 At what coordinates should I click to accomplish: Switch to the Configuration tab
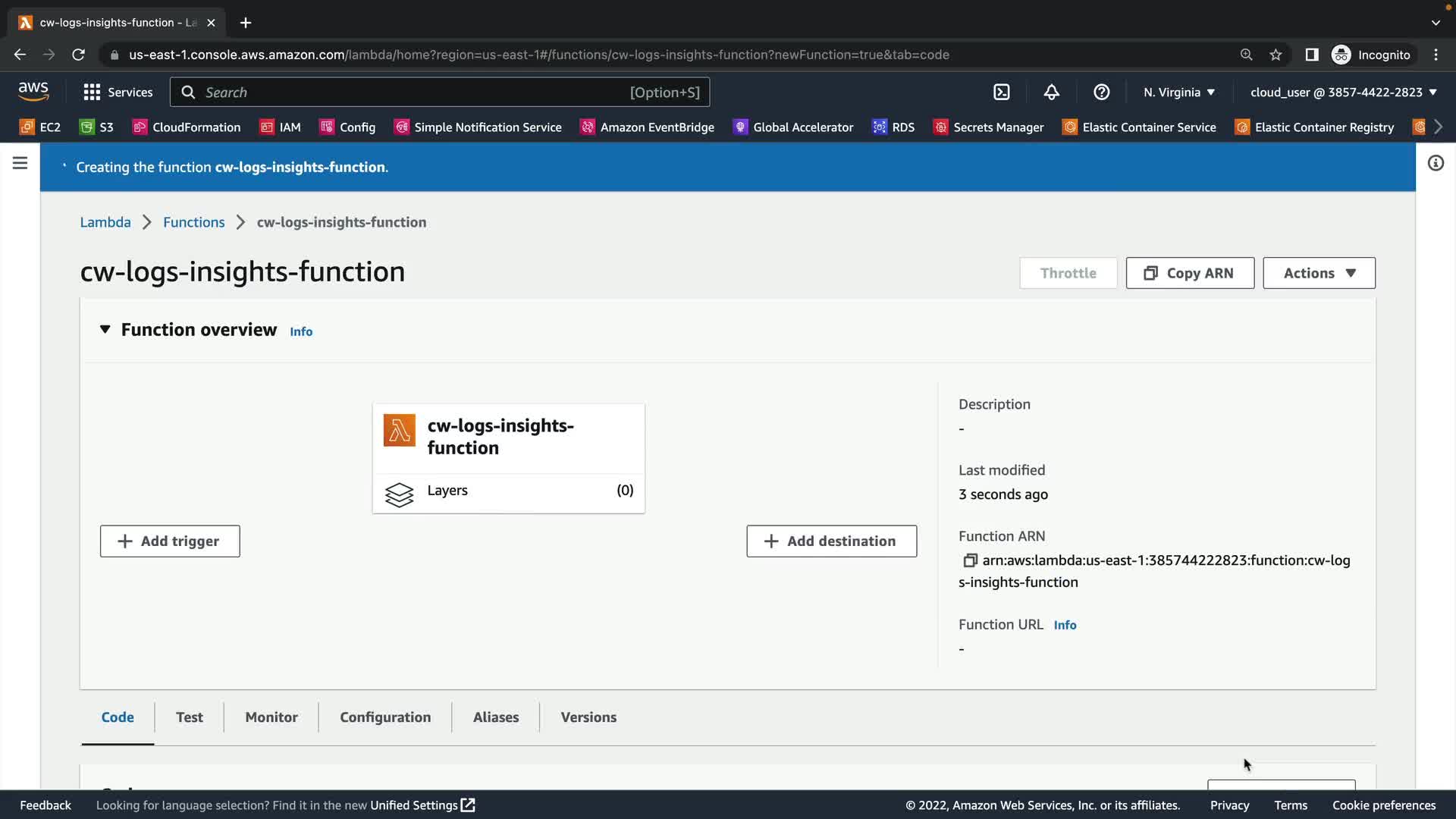(385, 717)
